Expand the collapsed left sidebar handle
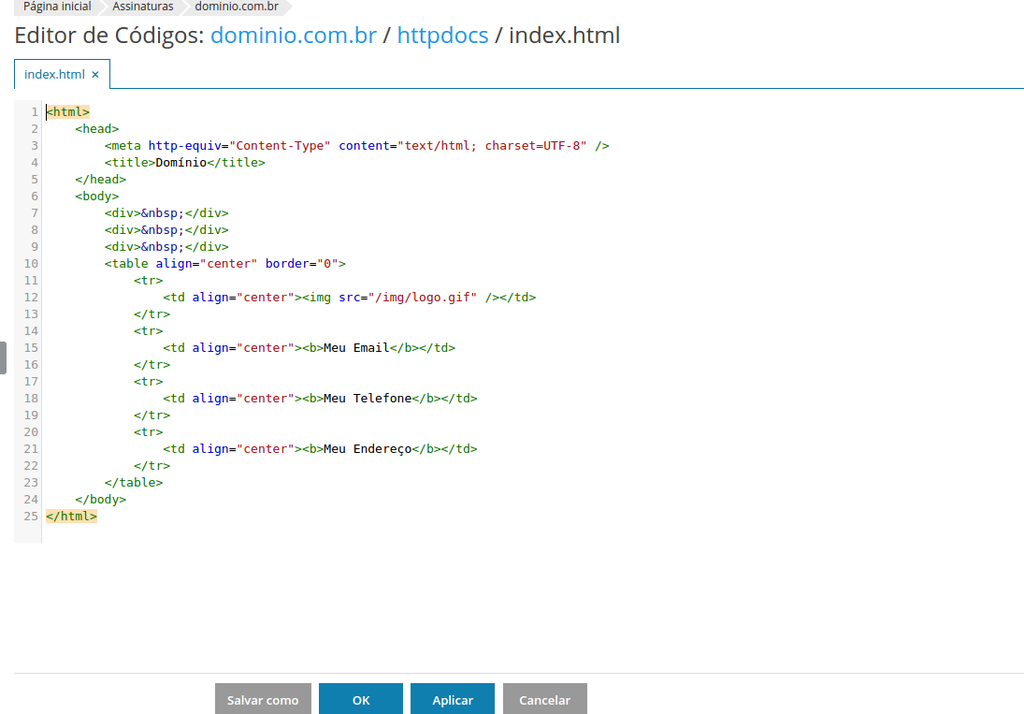The width and height of the screenshot is (1024, 714). 3,357
